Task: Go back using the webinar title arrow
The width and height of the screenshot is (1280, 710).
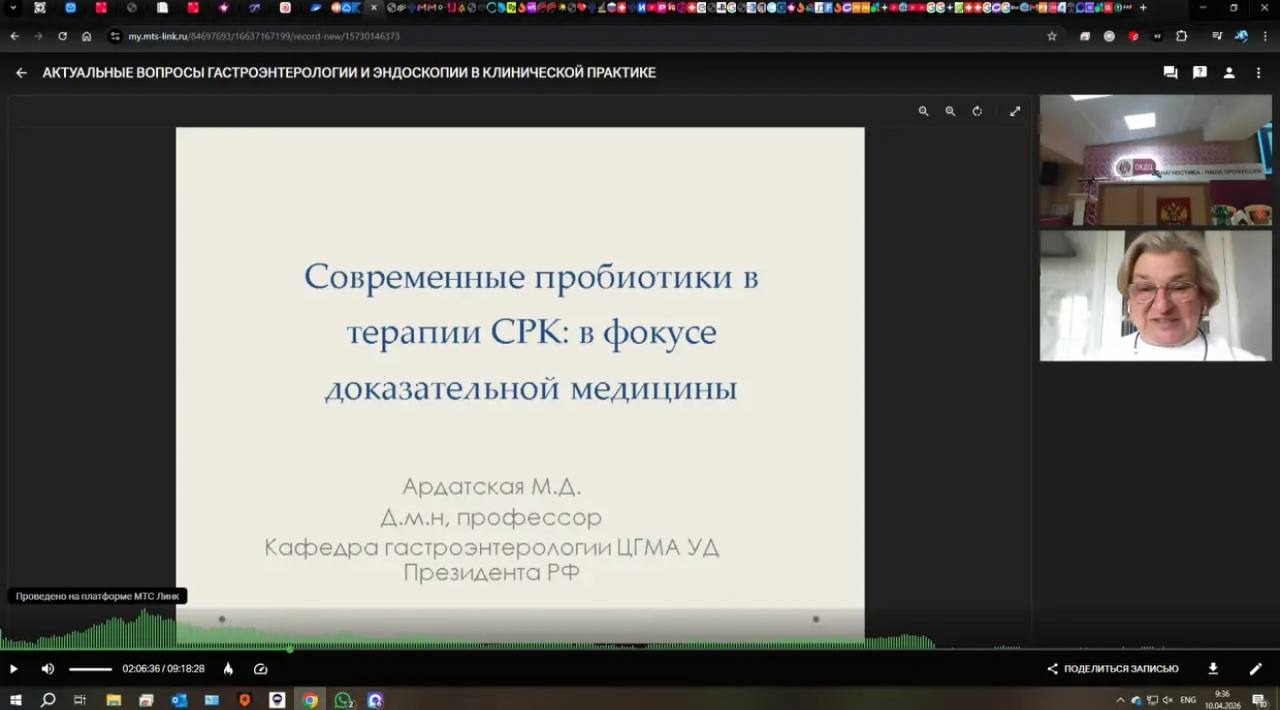Action: 21,73
